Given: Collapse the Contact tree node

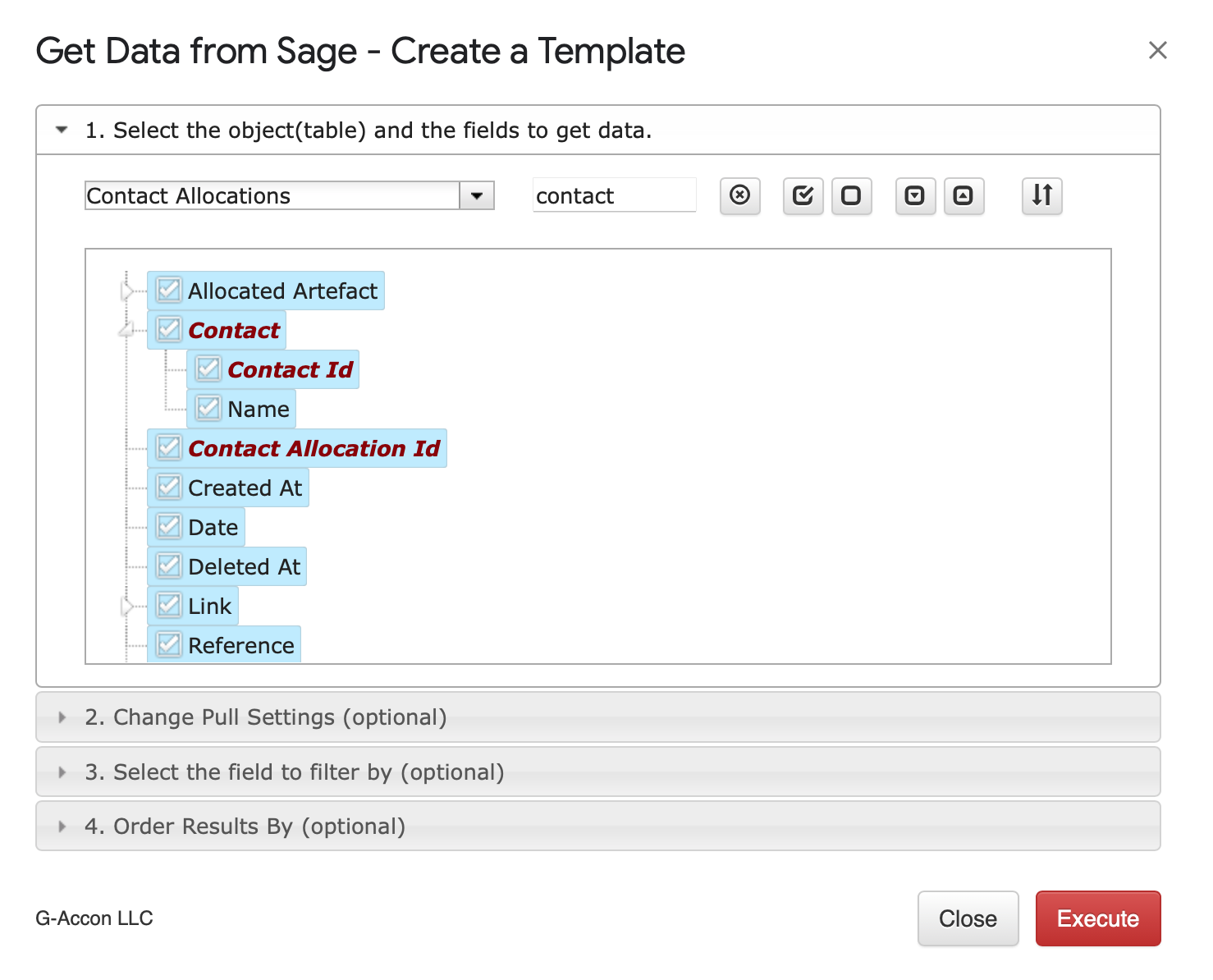Looking at the screenshot, I should pos(126,330).
